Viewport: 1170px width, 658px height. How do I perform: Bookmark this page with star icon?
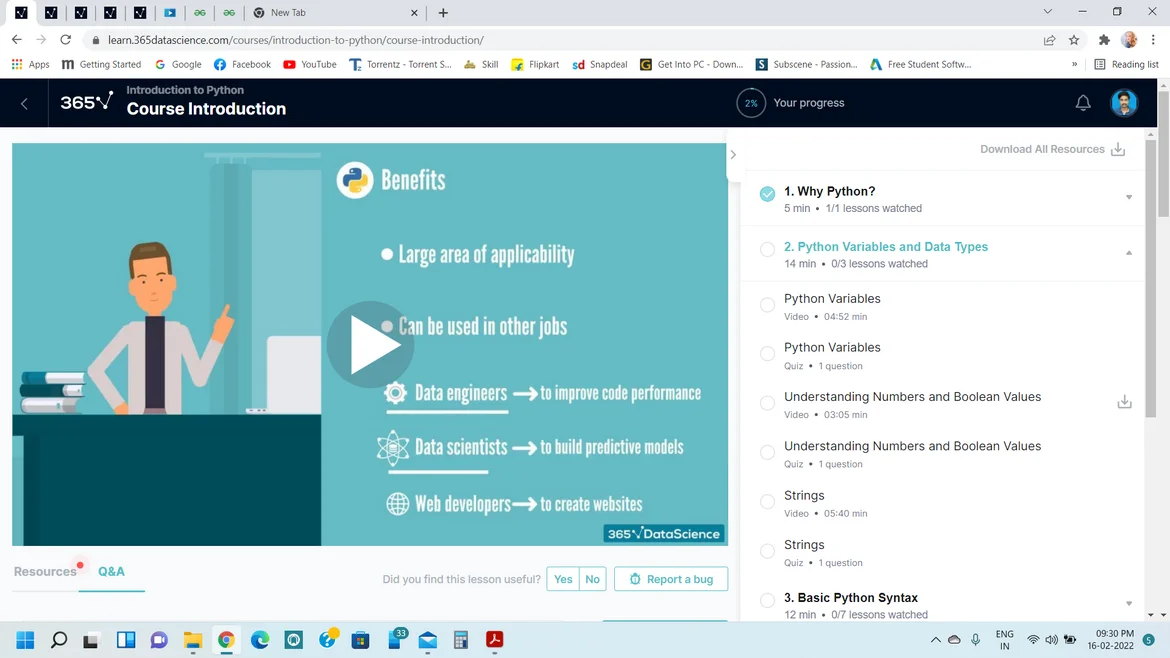coord(1074,40)
